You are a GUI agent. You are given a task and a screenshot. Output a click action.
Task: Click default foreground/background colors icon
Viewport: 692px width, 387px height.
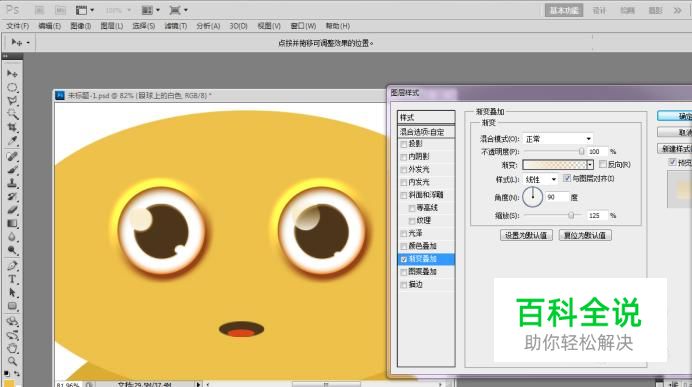tap(6, 374)
